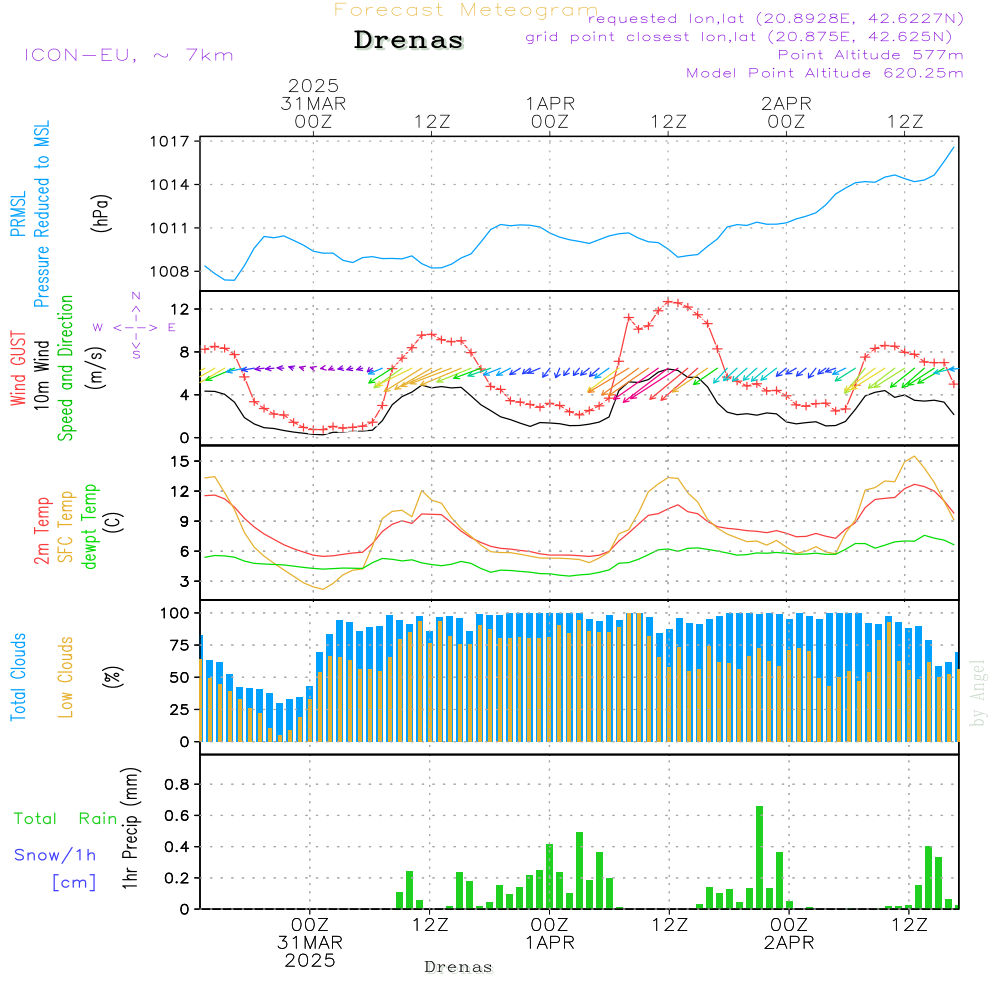Click the "W" on the compass rose
The image size is (1000, 1000).
pyautogui.click(x=98, y=328)
